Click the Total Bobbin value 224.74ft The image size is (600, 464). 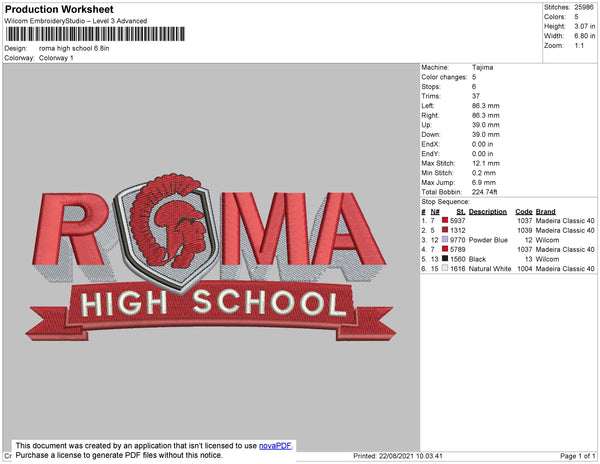[x=484, y=192]
